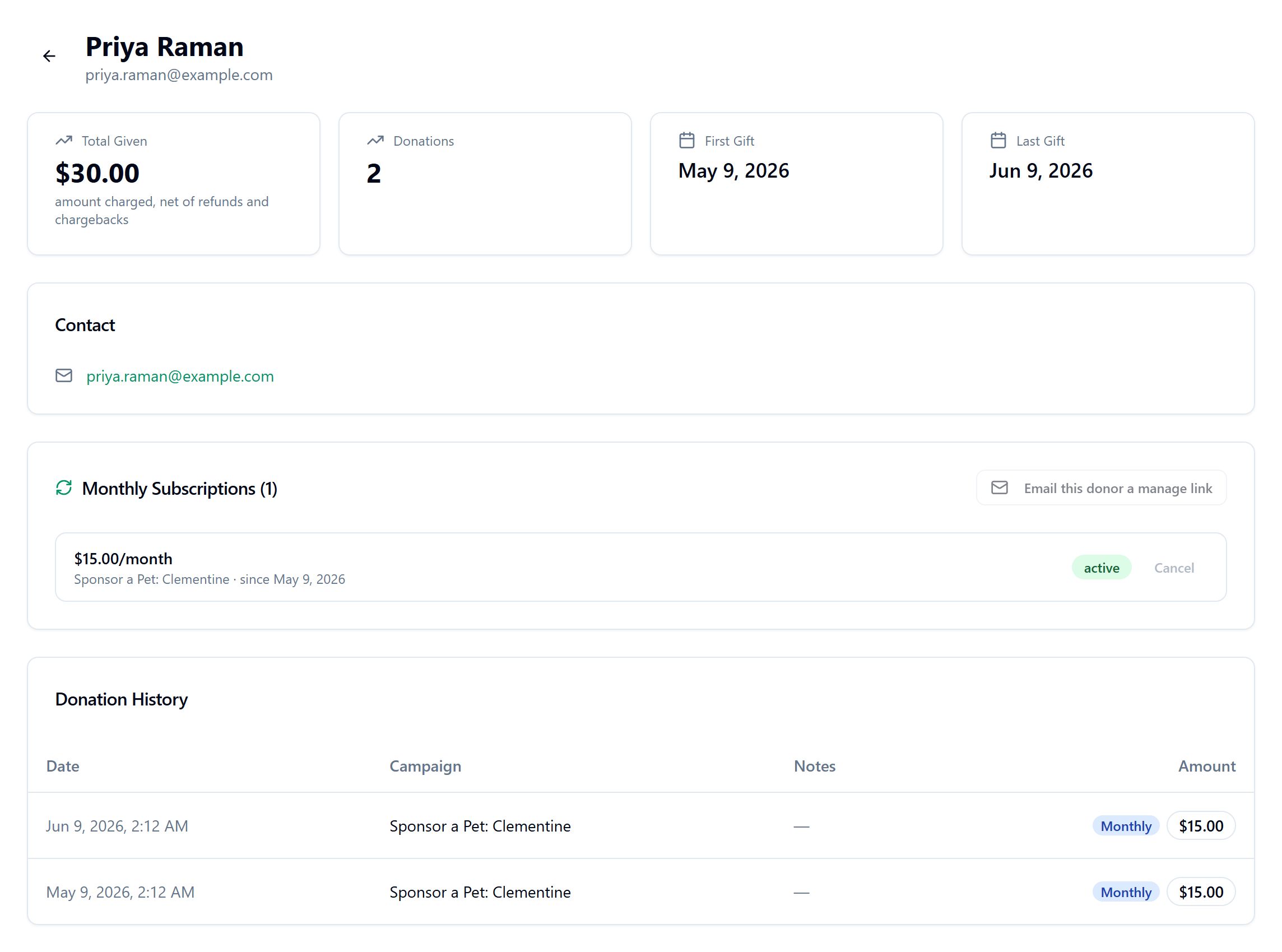Click the First Gift calendar icon
This screenshot has width=1282, height=952.
[x=686, y=140]
